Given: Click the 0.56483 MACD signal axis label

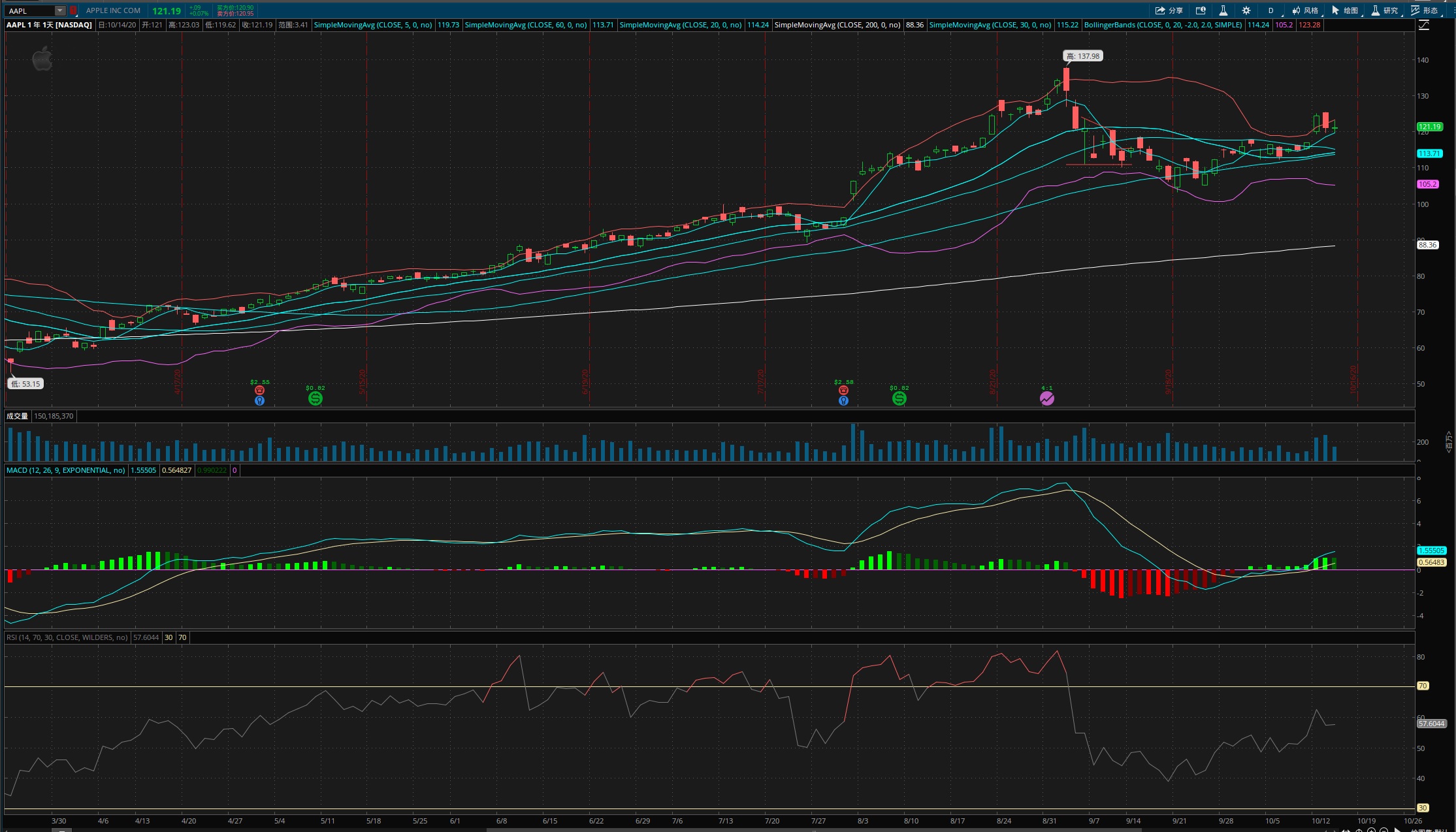Looking at the screenshot, I should pyautogui.click(x=1432, y=562).
